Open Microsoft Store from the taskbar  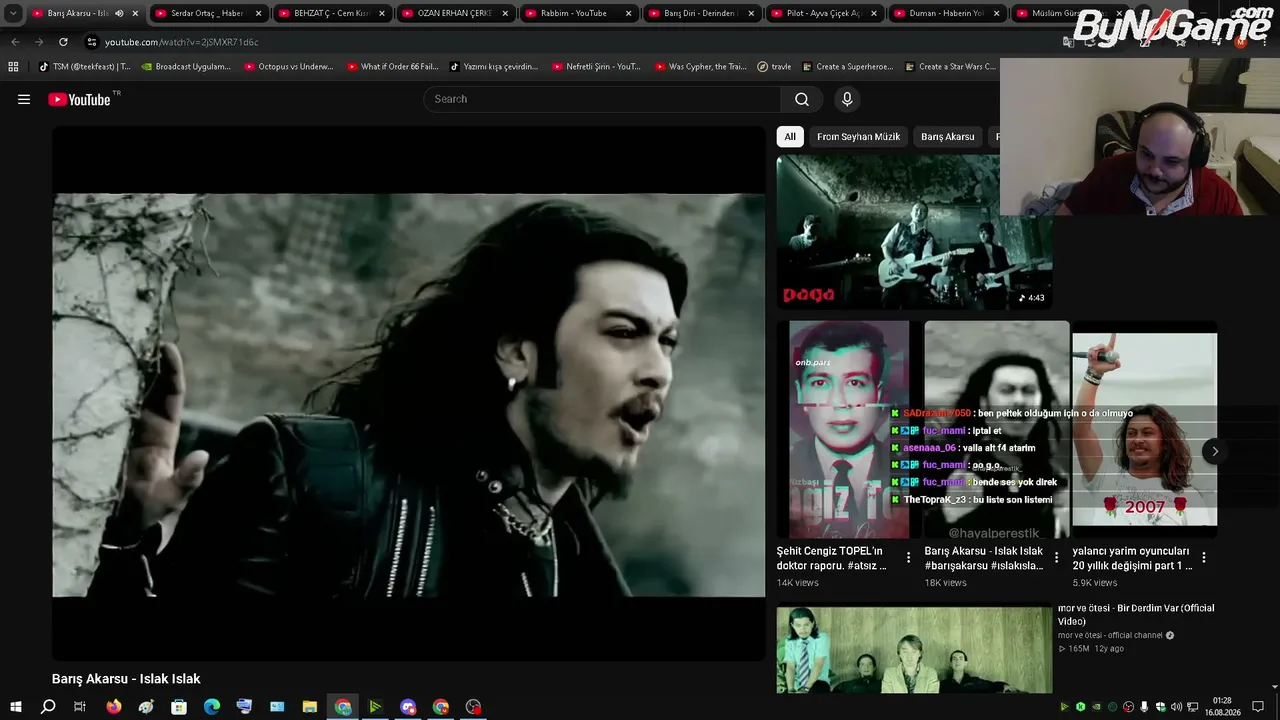click(179, 707)
